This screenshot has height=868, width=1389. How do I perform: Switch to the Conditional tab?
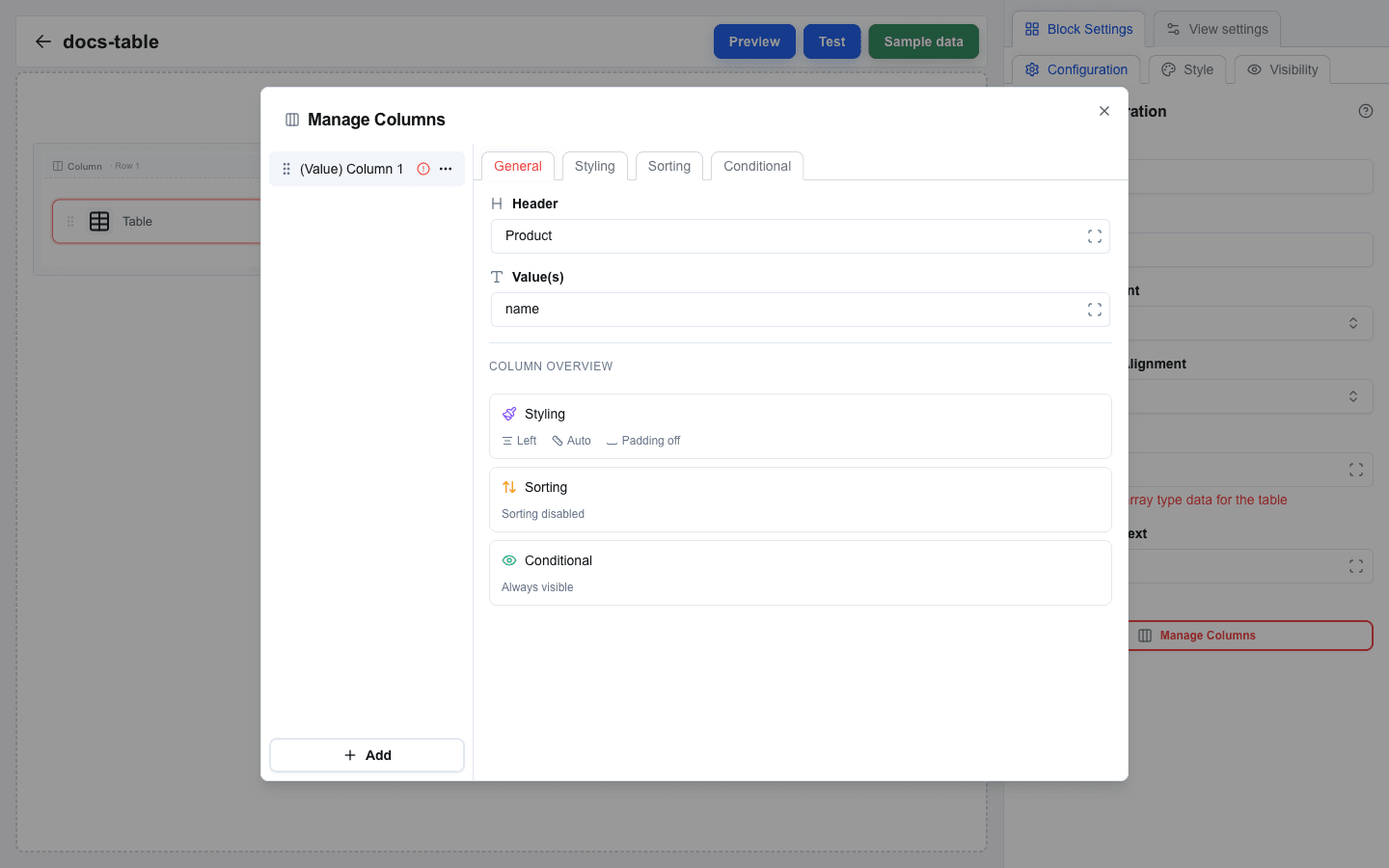pyautogui.click(x=757, y=166)
